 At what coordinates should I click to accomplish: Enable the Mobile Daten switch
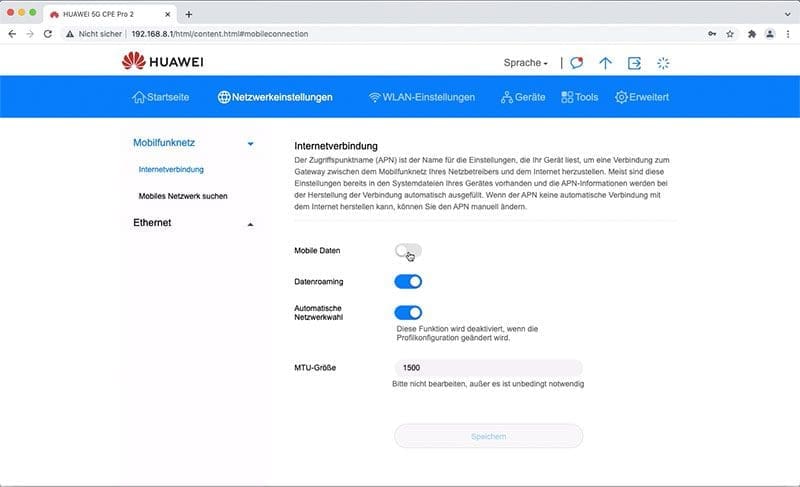tap(408, 250)
